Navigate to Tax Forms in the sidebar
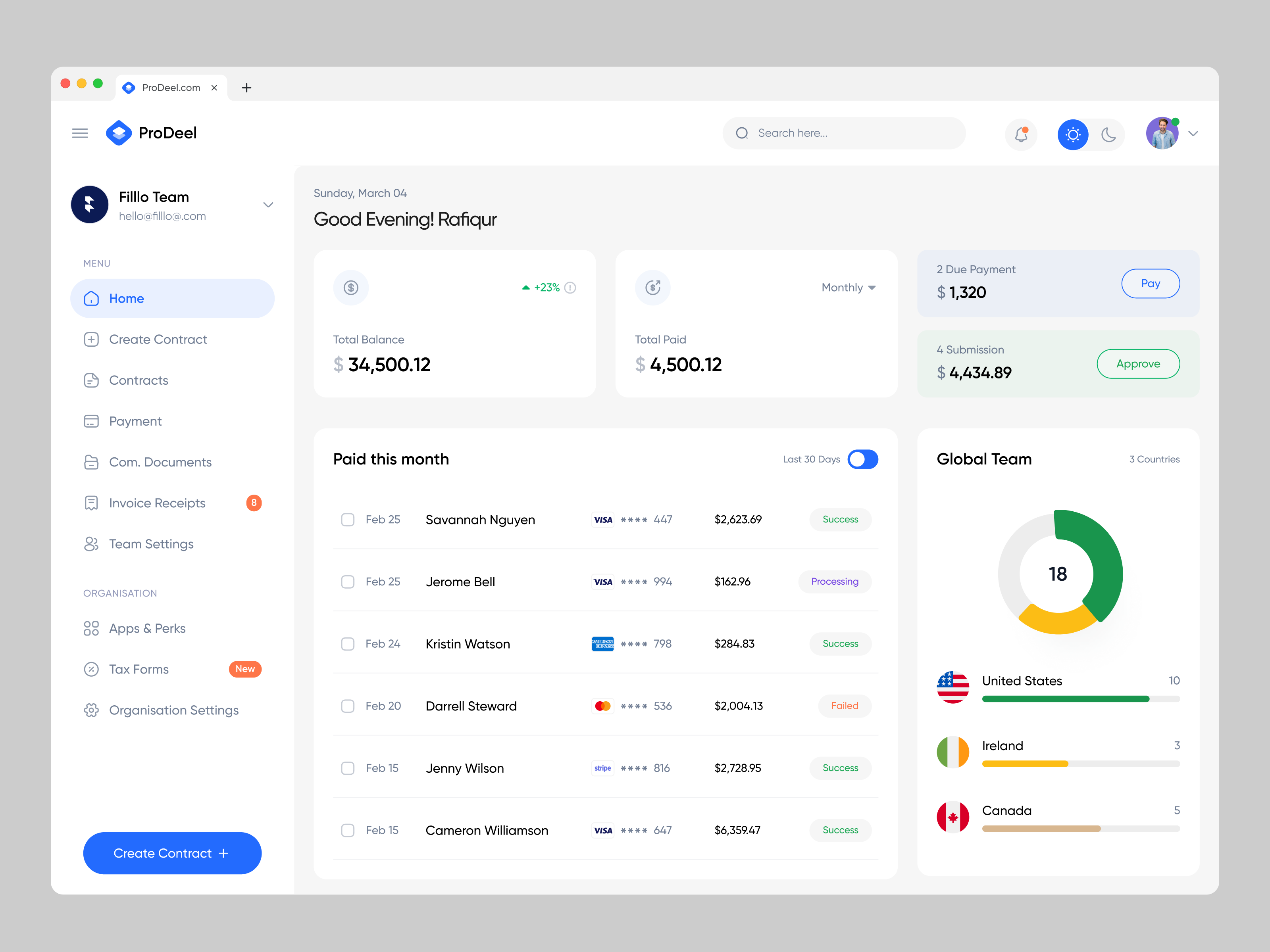This screenshot has height=952, width=1270. click(x=139, y=669)
